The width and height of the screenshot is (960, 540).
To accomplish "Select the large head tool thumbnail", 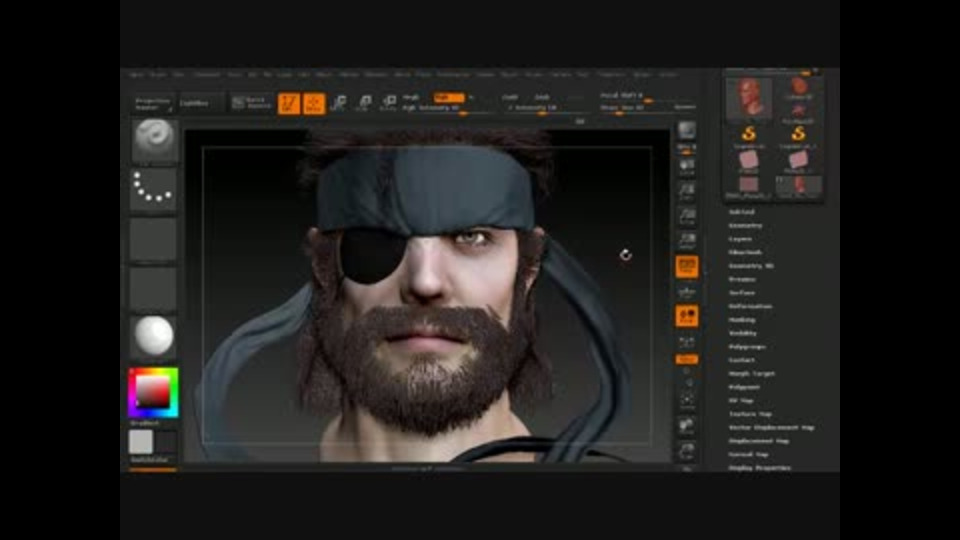I will (749, 98).
